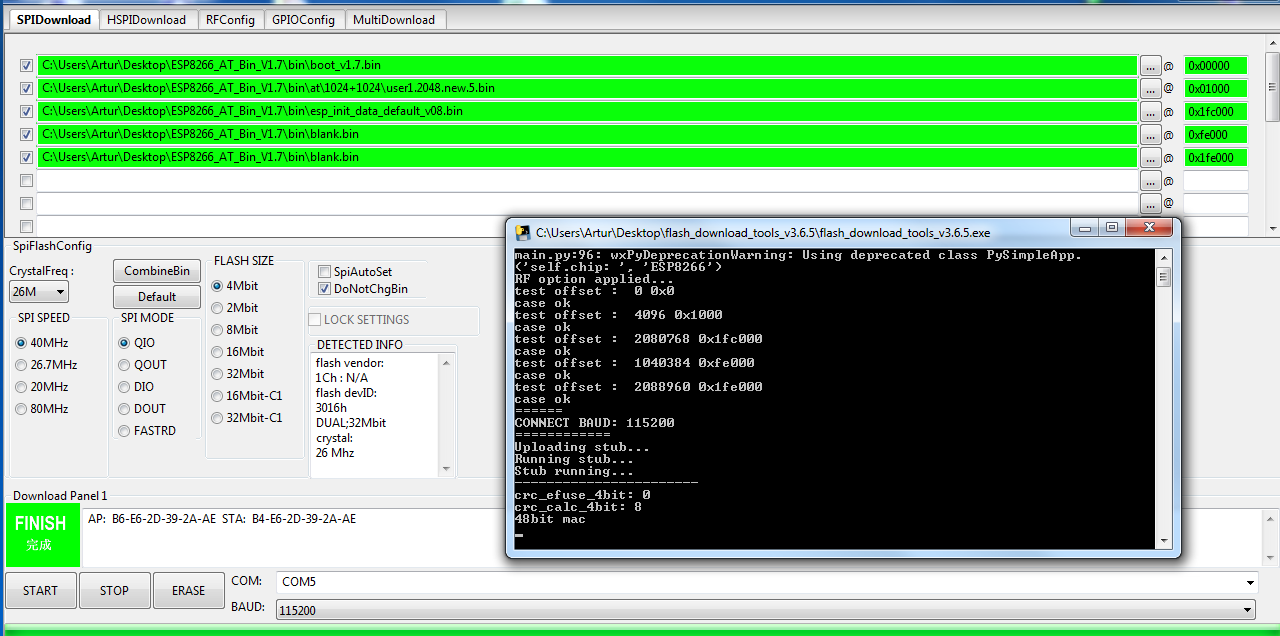The width and height of the screenshot is (1280, 636).
Task: Uncheck blank.bin row at address 0x1fe000
Action: 27,158
